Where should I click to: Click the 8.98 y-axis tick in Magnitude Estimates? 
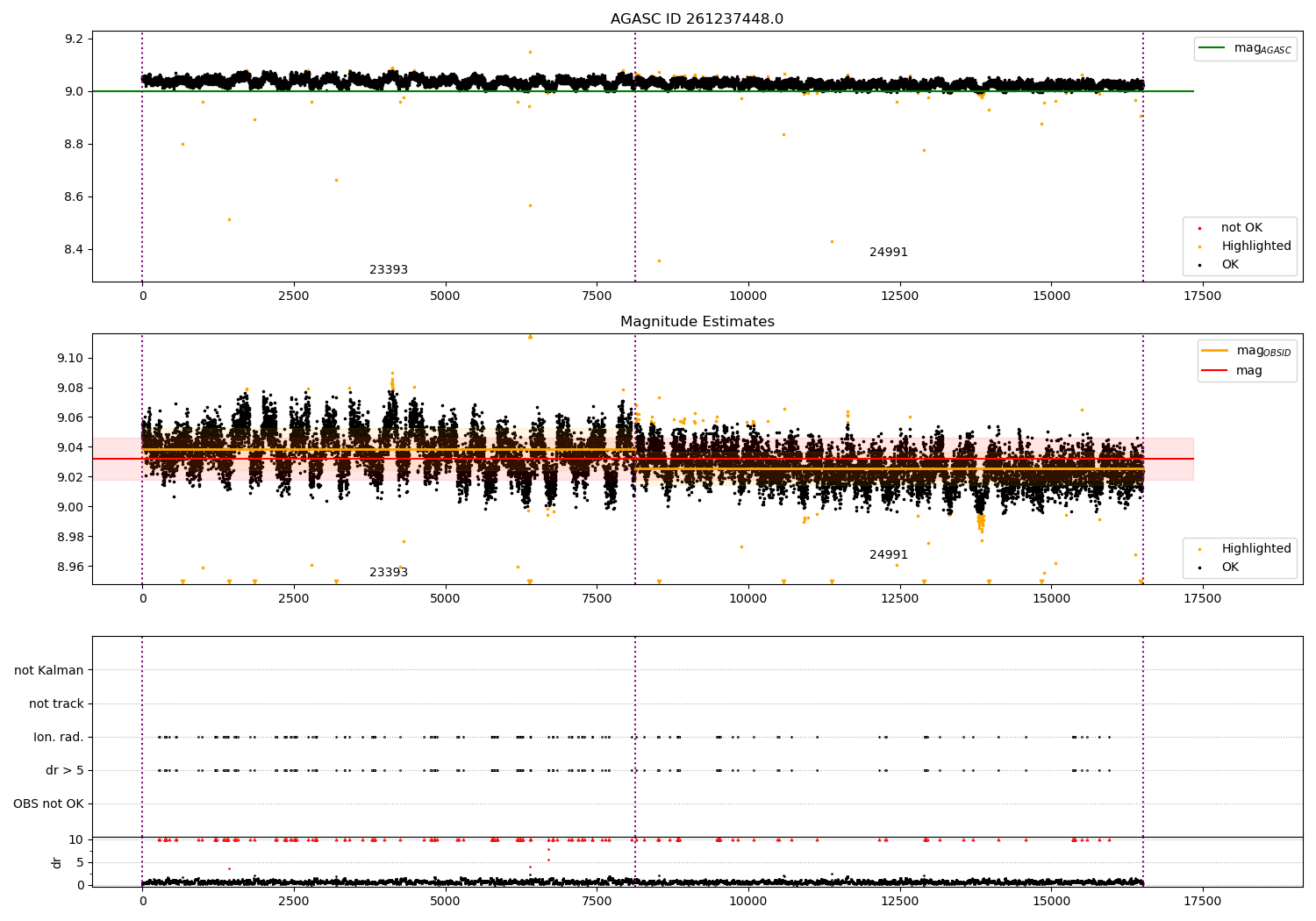coord(70,538)
